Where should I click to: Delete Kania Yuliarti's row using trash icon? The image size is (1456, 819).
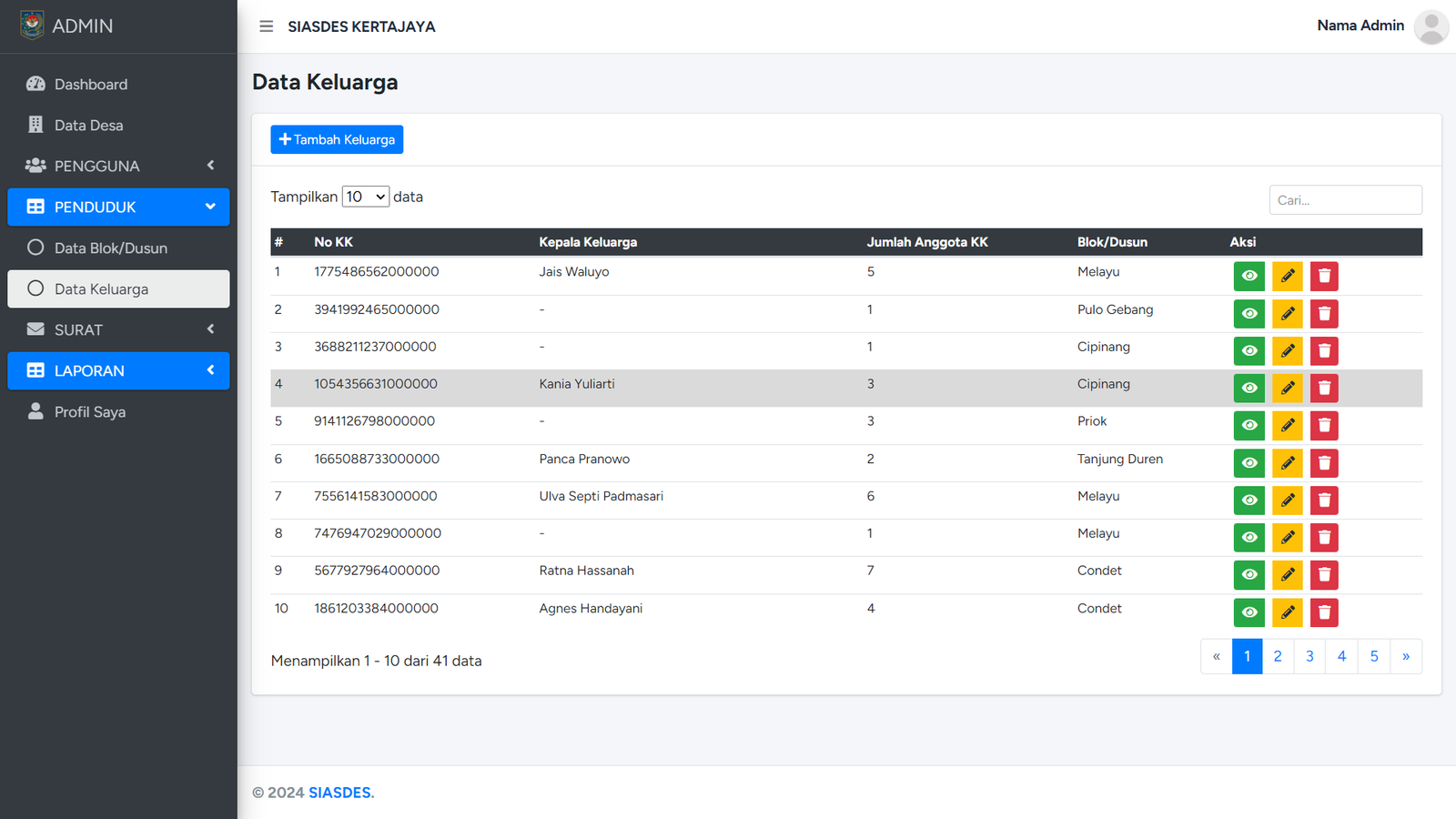[1324, 388]
